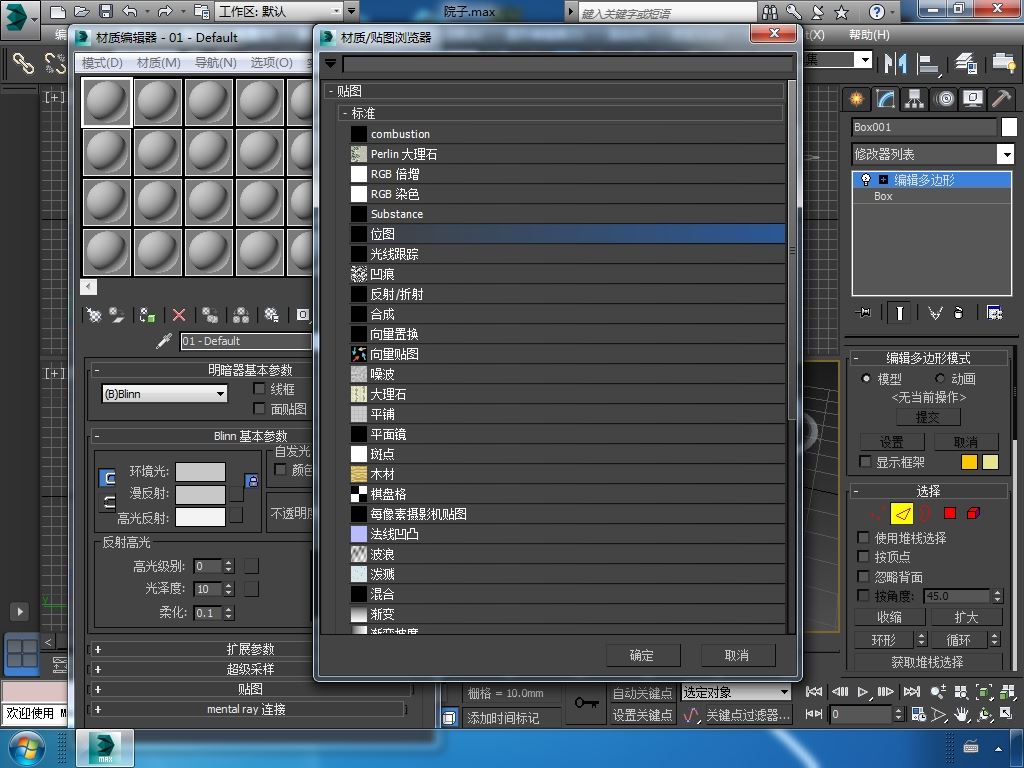
Task: Select the 模型 radio button
Action: (866, 378)
